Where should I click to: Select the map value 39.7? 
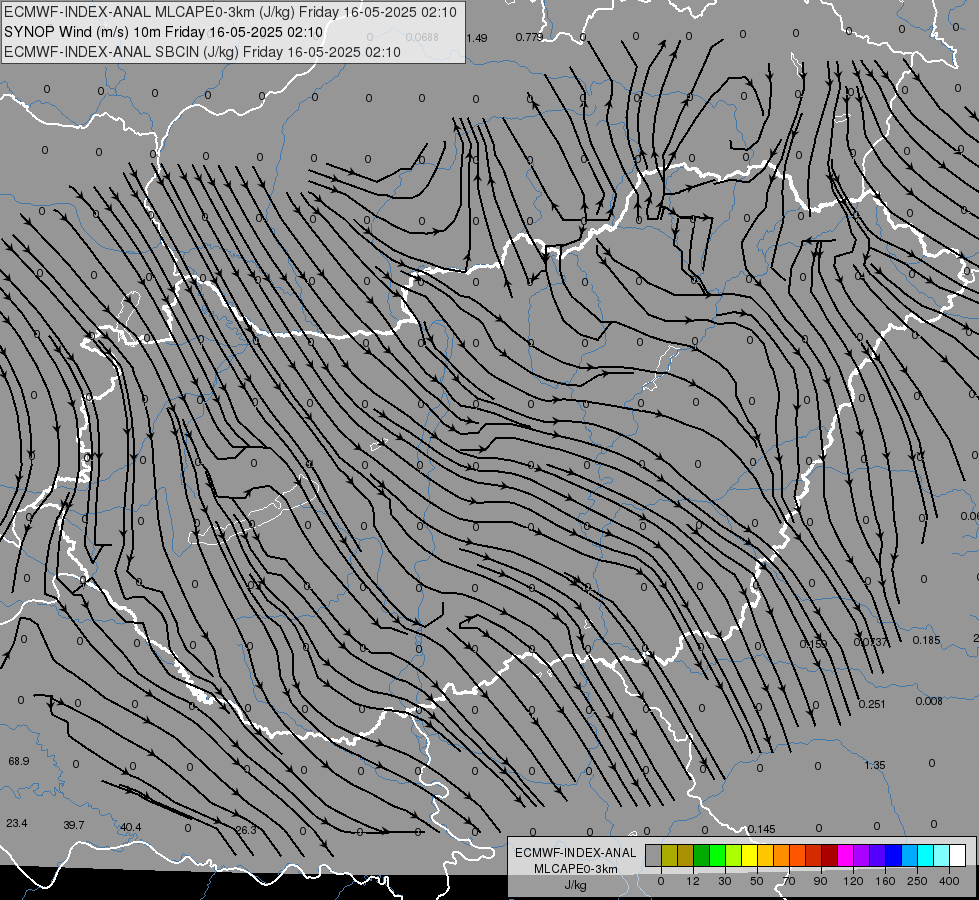(74, 825)
